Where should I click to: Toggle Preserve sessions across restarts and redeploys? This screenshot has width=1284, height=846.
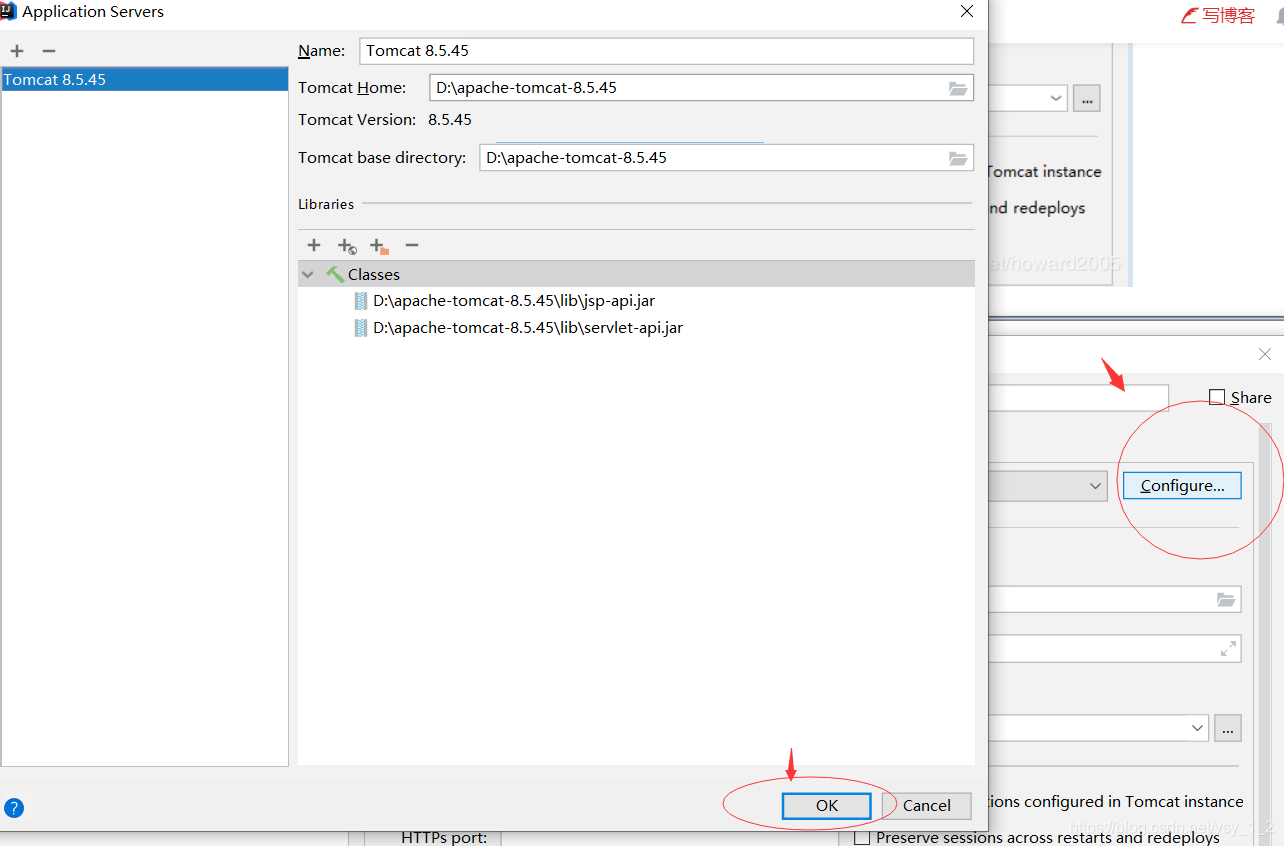pyautogui.click(x=862, y=837)
